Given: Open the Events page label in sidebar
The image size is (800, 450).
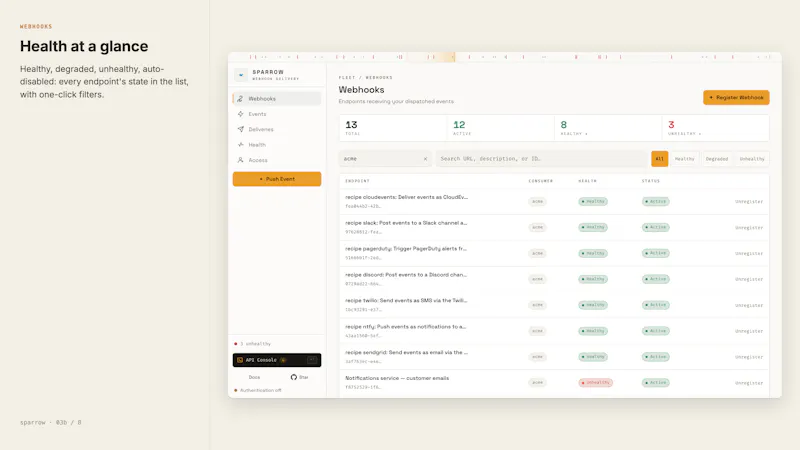Looking at the screenshot, I should coord(257,114).
